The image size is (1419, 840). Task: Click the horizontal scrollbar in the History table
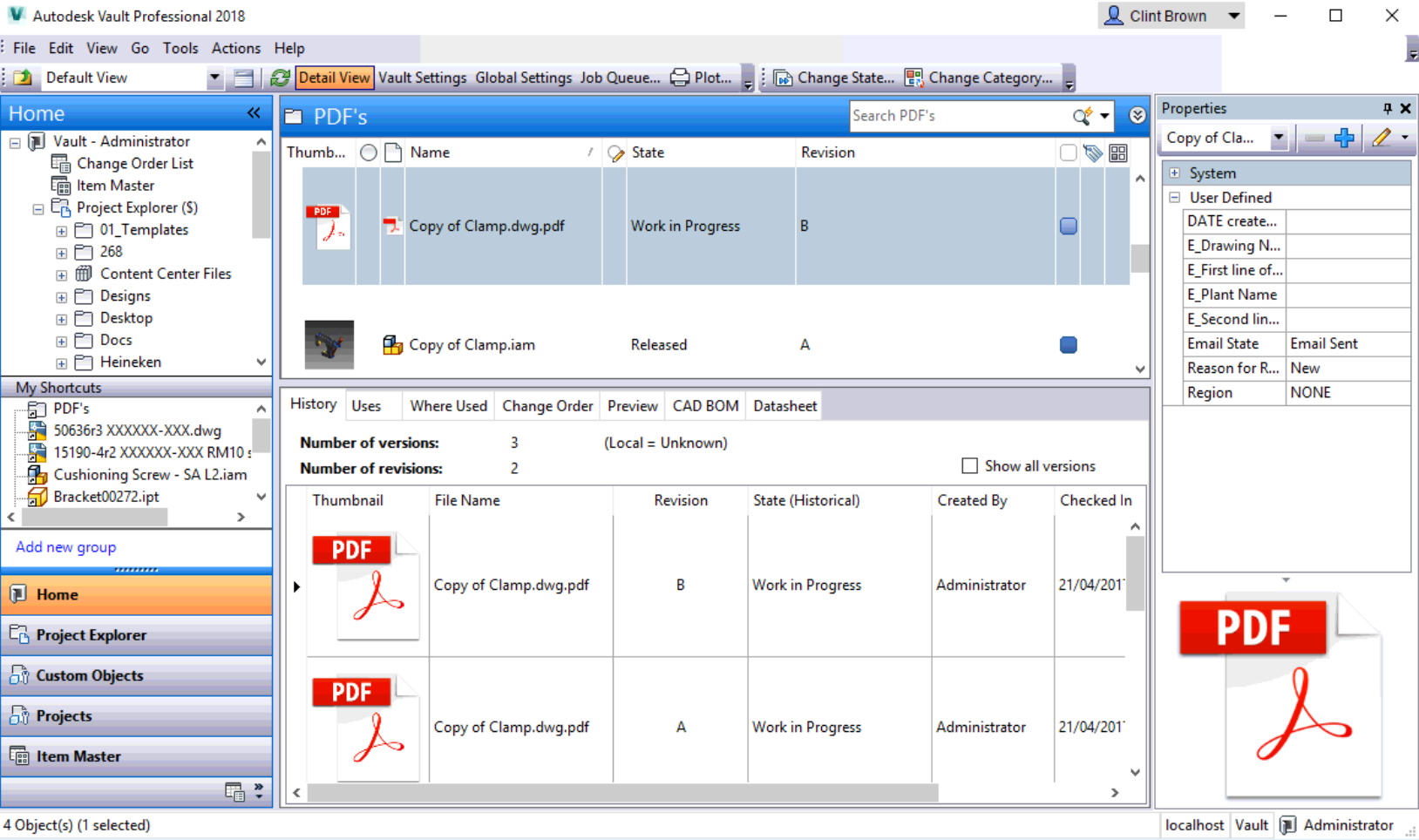622,793
